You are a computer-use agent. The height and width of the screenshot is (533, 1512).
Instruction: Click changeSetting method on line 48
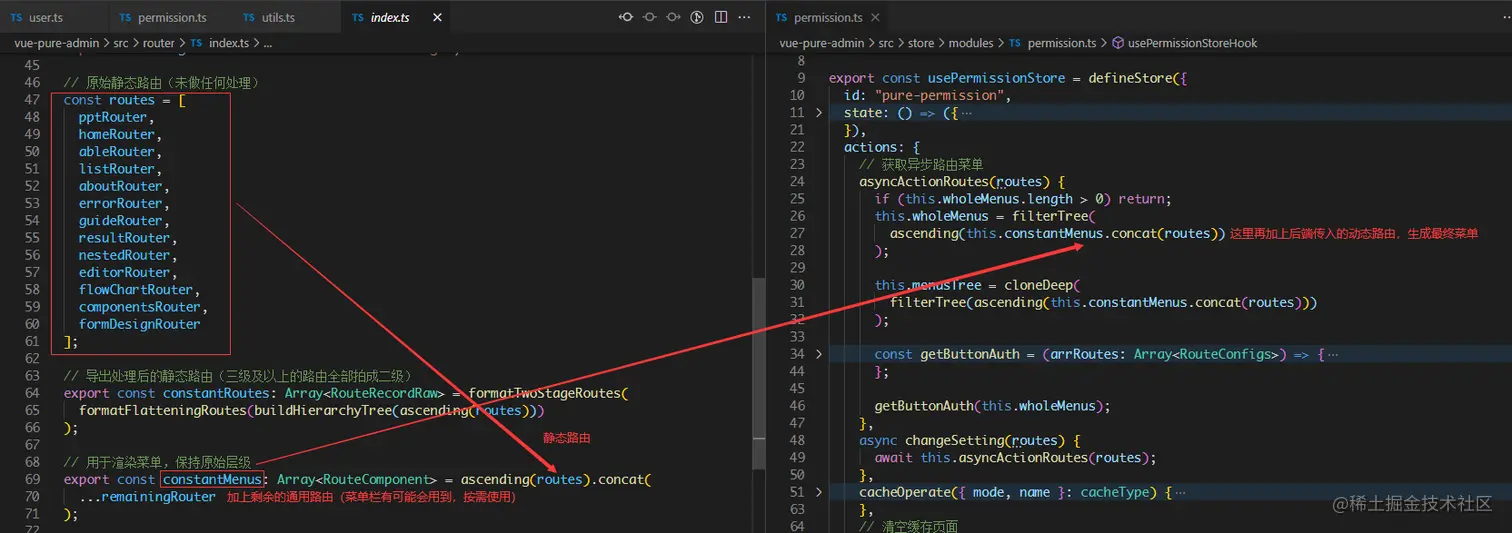click(954, 440)
